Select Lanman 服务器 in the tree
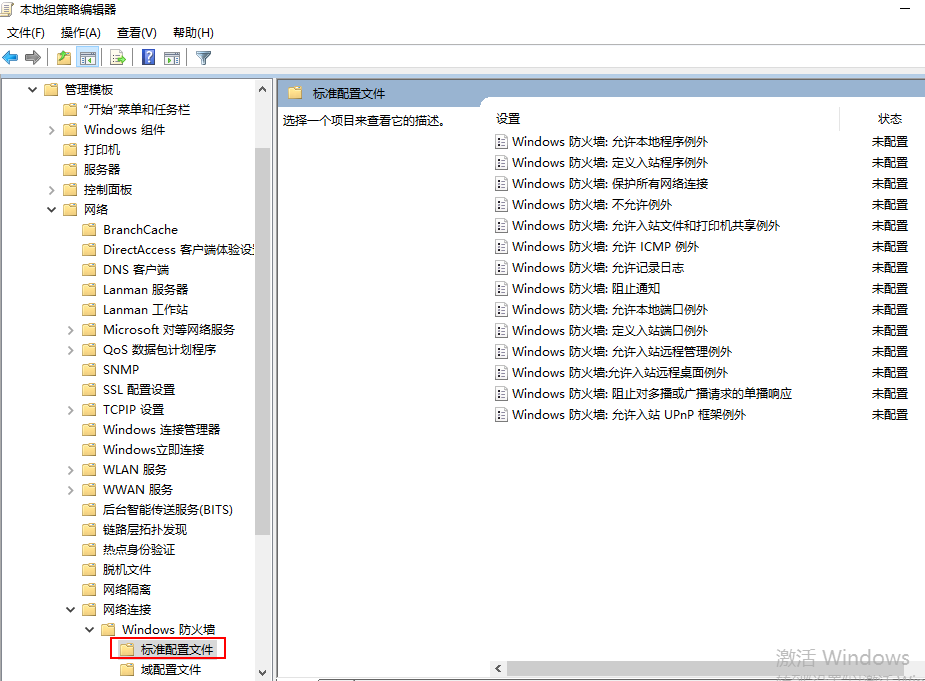 click(x=145, y=290)
